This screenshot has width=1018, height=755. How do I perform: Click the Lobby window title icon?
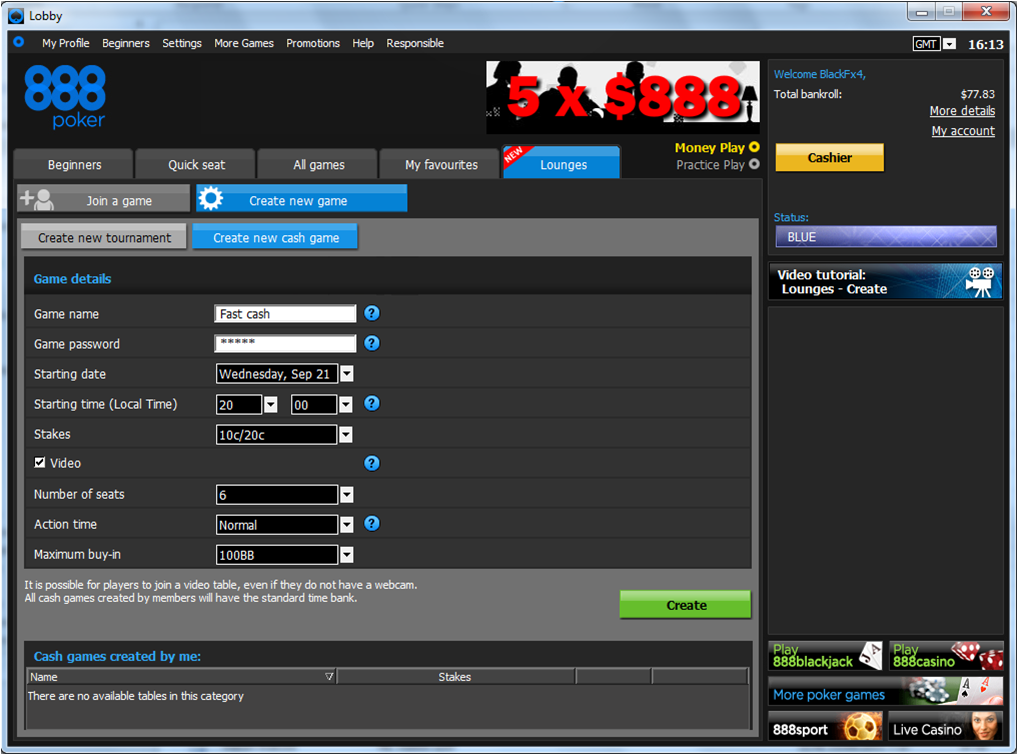click(x=16, y=16)
